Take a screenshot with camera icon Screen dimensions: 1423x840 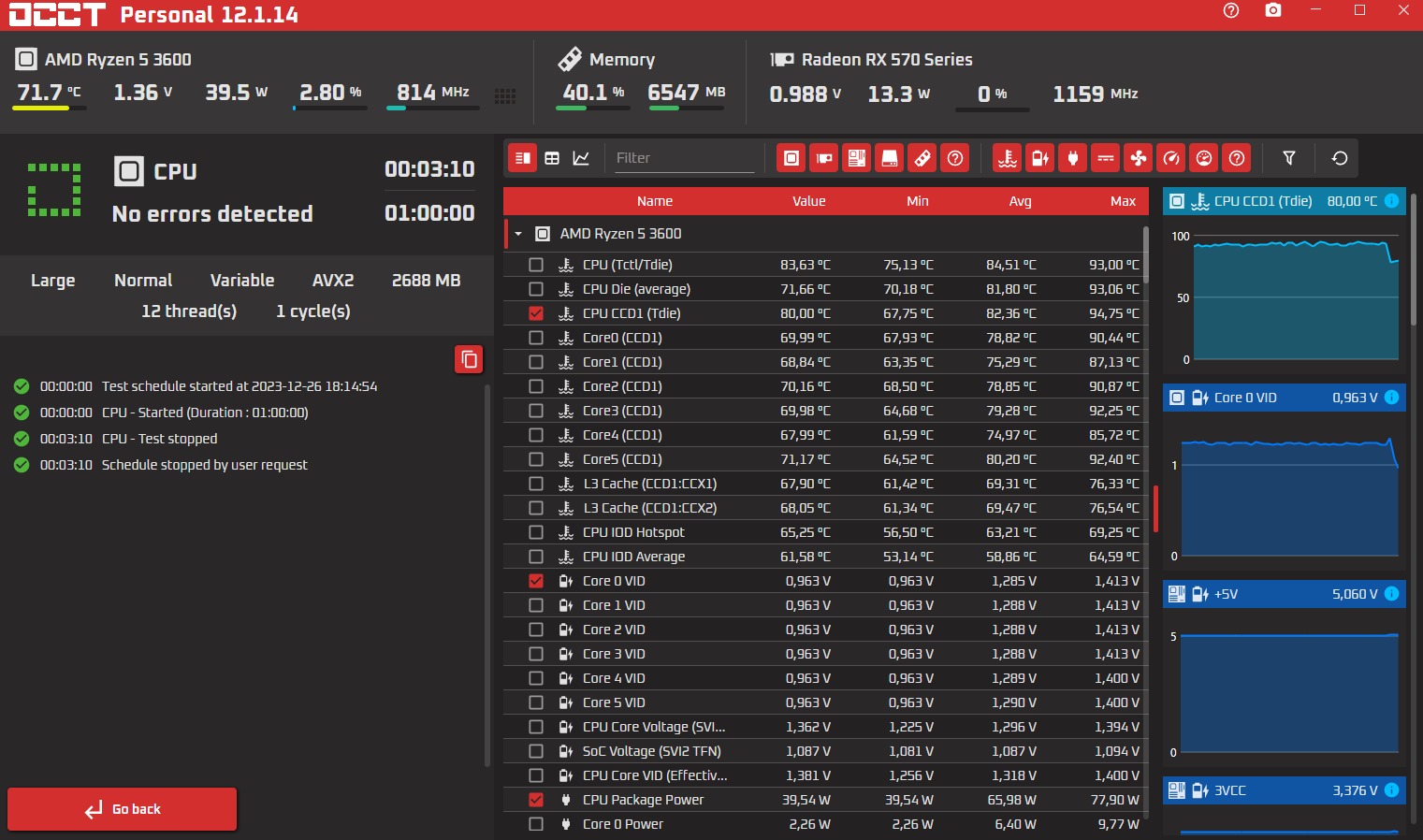pyautogui.click(x=1273, y=10)
